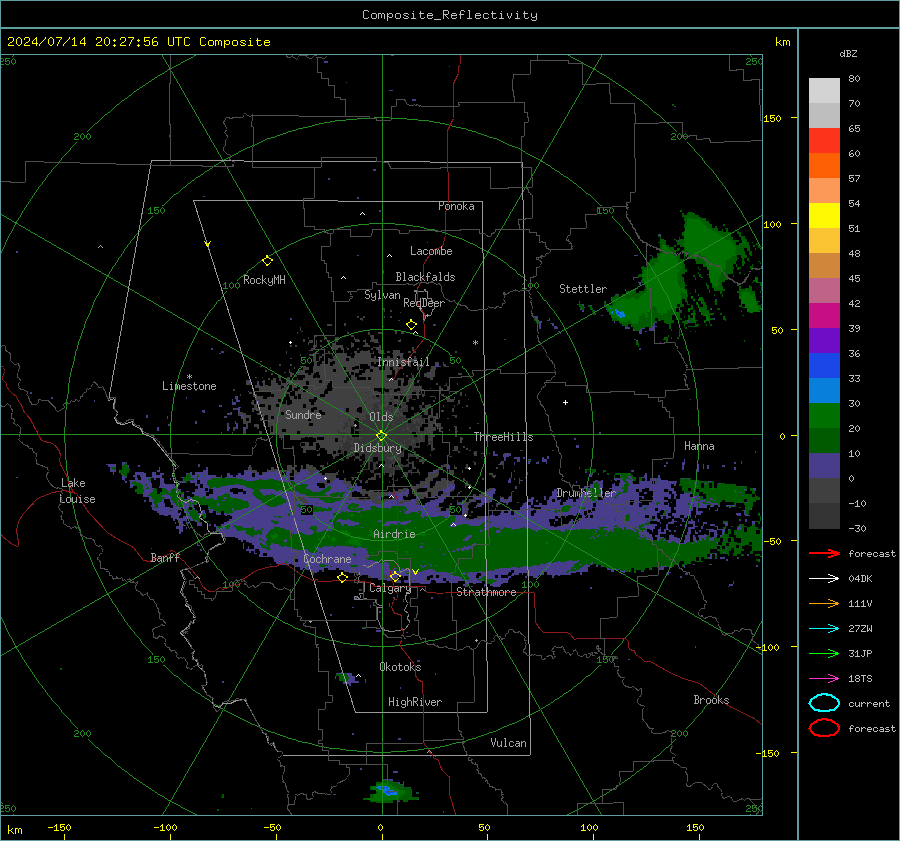
Task: Click the white plus marker west of Hanna
Action: pos(565,402)
